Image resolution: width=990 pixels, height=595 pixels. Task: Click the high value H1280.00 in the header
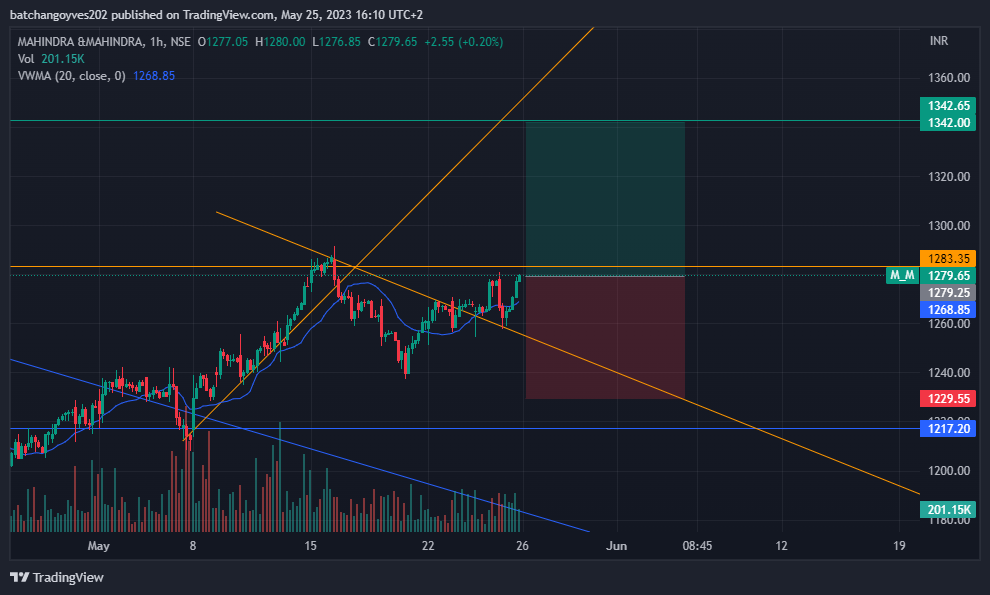(x=280, y=42)
